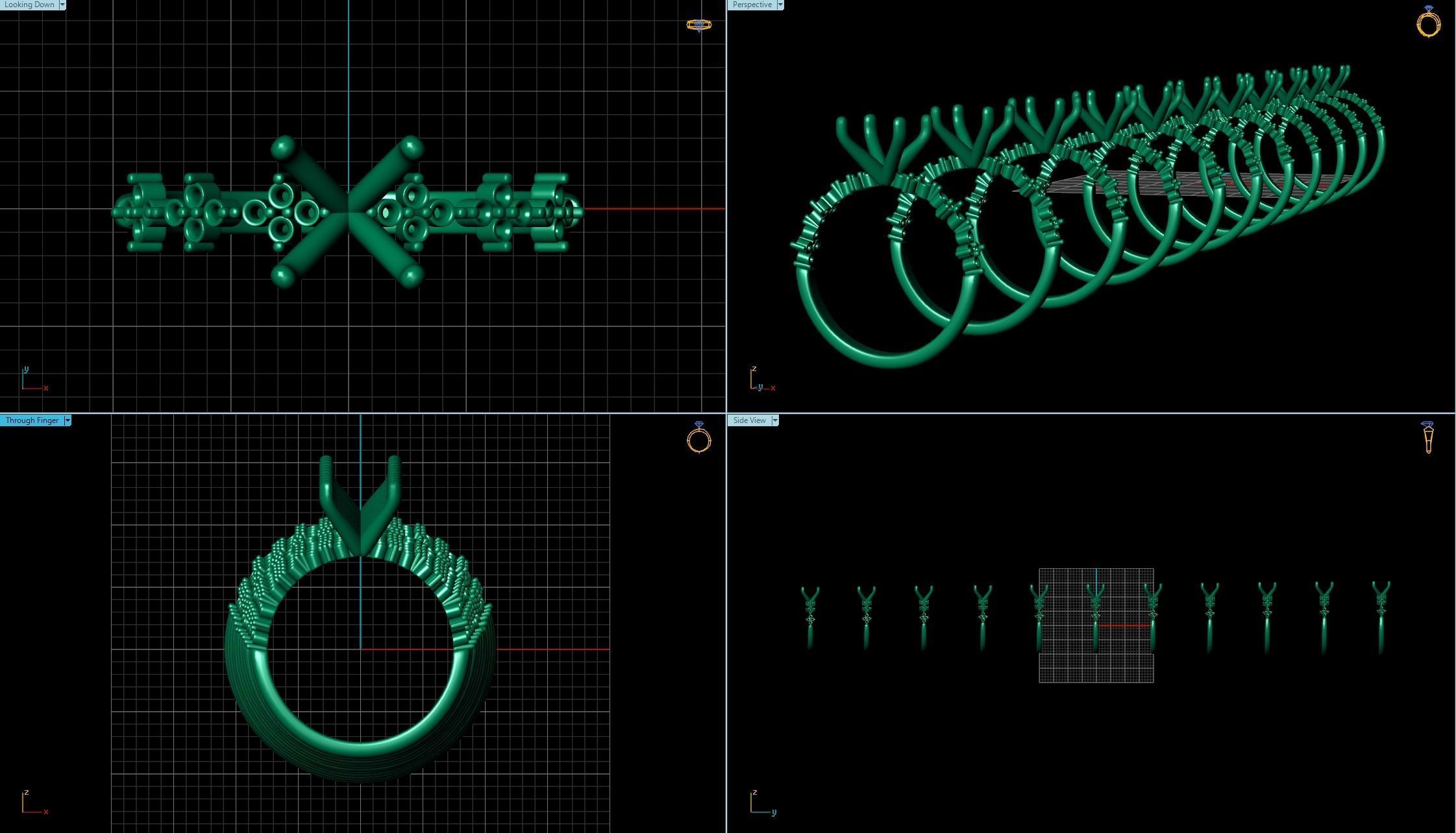
Task: Open the Looking Down viewport dropdown arrow
Action: pyautogui.click(x=62, y=5)
